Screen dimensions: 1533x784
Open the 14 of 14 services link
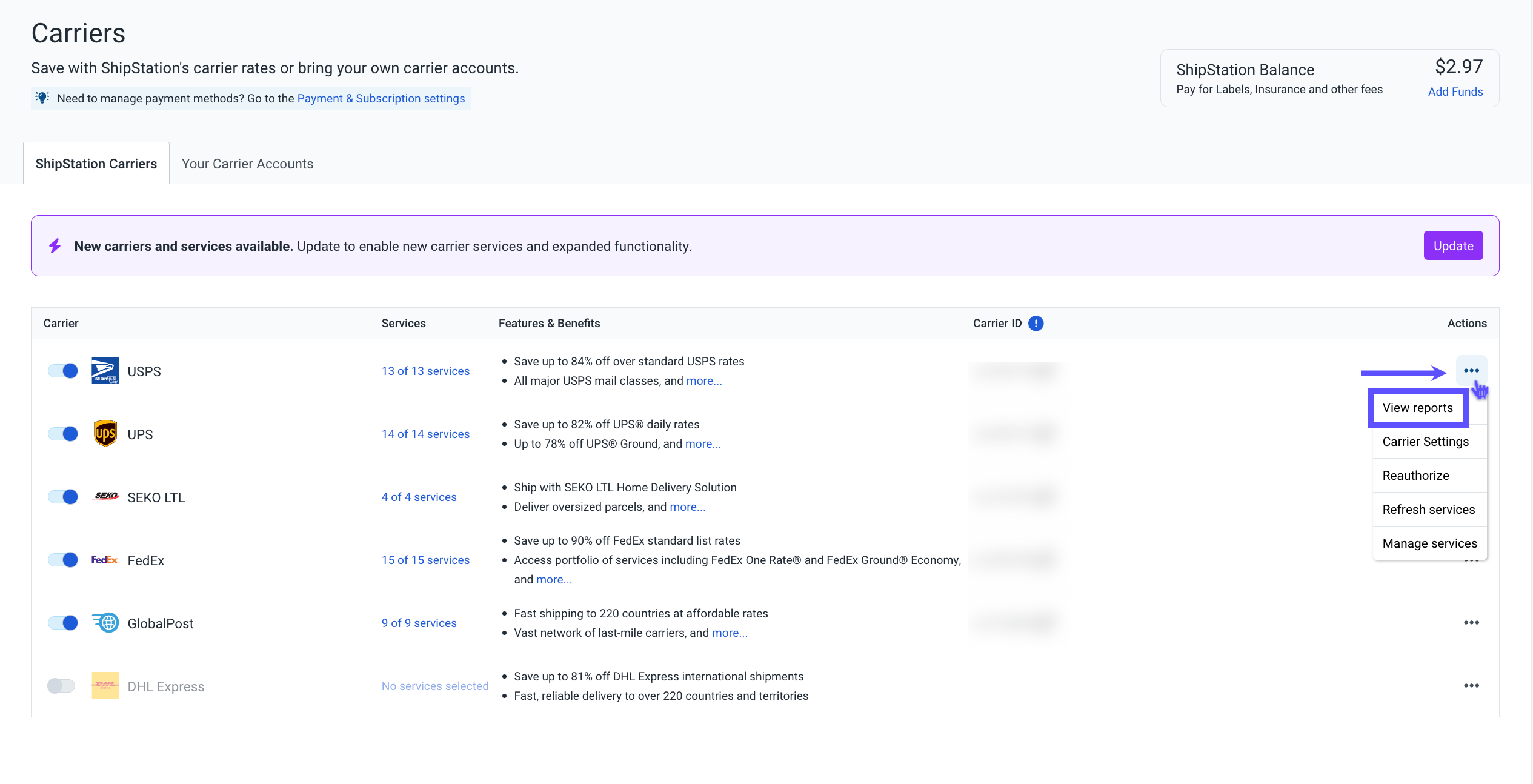(425, 434)
